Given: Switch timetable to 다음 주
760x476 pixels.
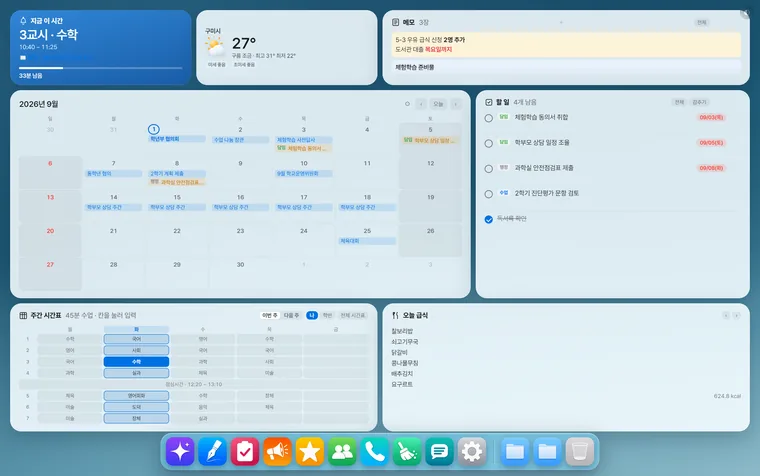Looking at the screenshot, I should 291,316.
